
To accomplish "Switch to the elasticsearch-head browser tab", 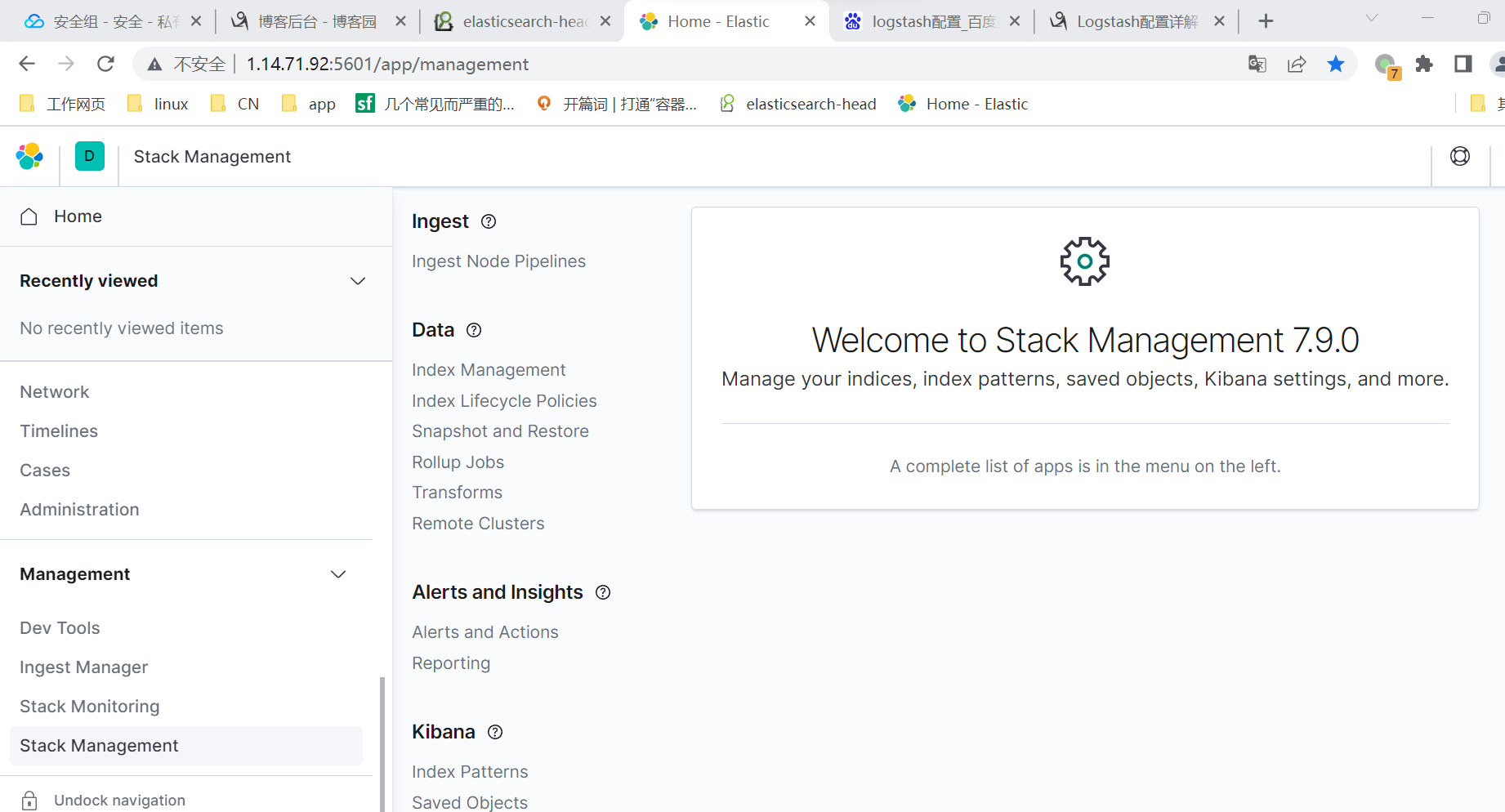I will point(523,21).
